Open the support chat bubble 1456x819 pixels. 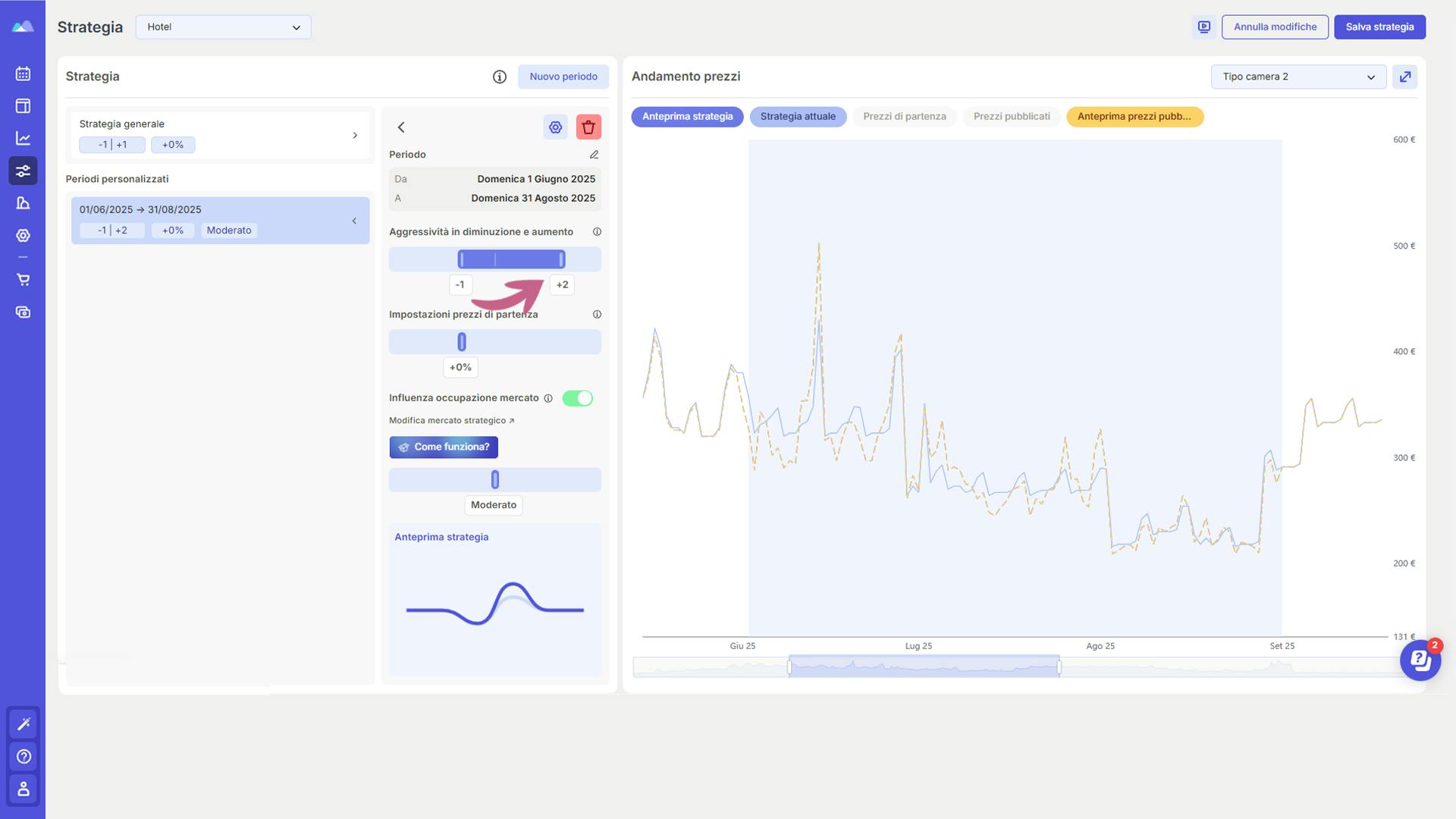[x=1420, y=661]
